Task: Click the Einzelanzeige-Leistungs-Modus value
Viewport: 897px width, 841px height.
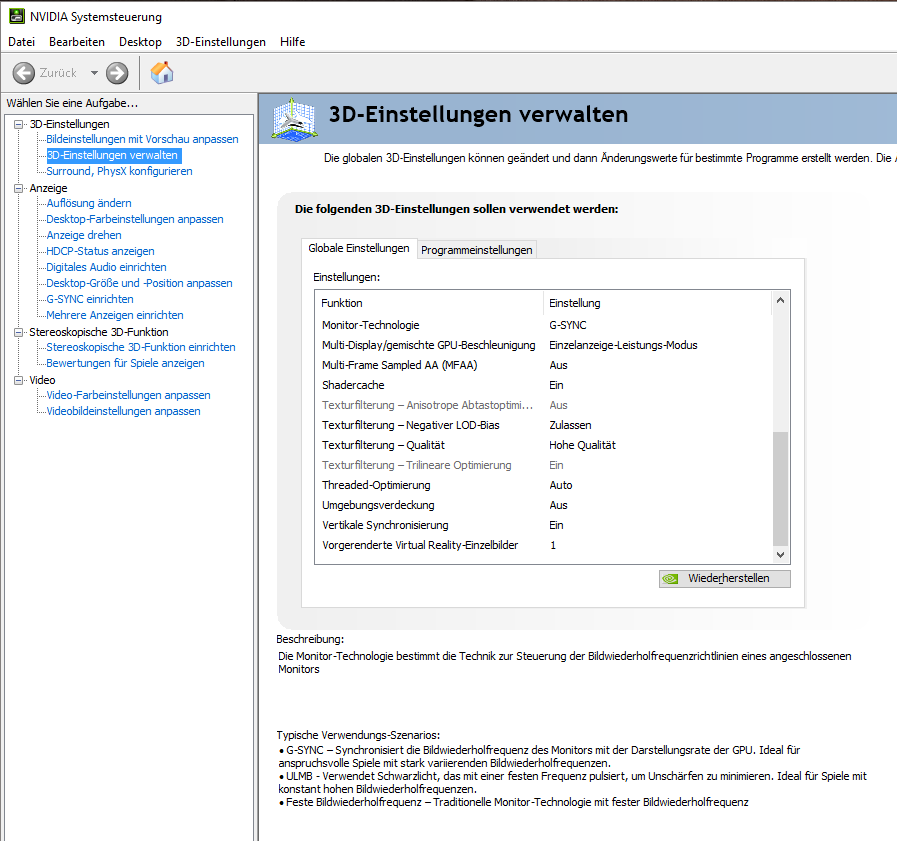Action: coord(624,345)
